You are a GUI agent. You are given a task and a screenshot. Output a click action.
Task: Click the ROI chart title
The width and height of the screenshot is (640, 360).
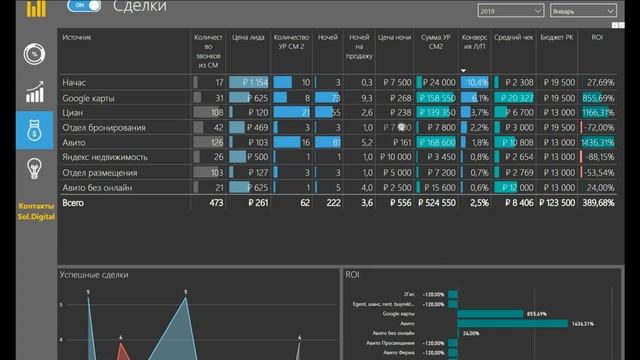click(352, 275)
